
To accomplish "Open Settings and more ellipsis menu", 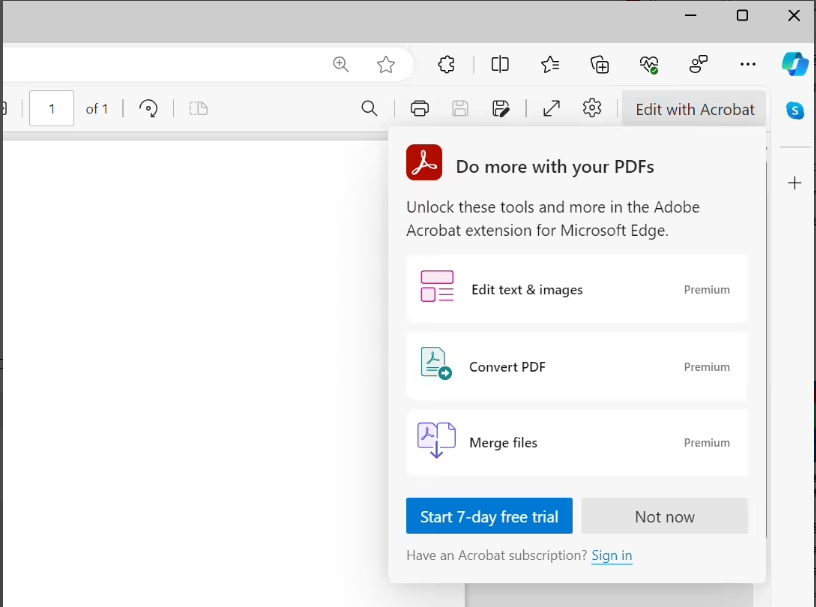I will 748,65.
